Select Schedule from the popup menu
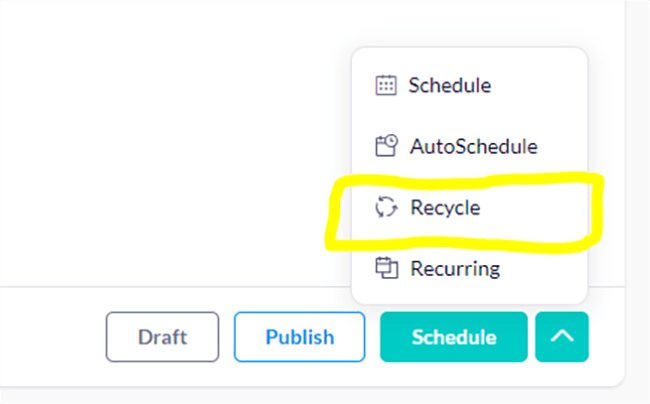The height and width of the screenshot is (404, 650). (x=449, y=86)
